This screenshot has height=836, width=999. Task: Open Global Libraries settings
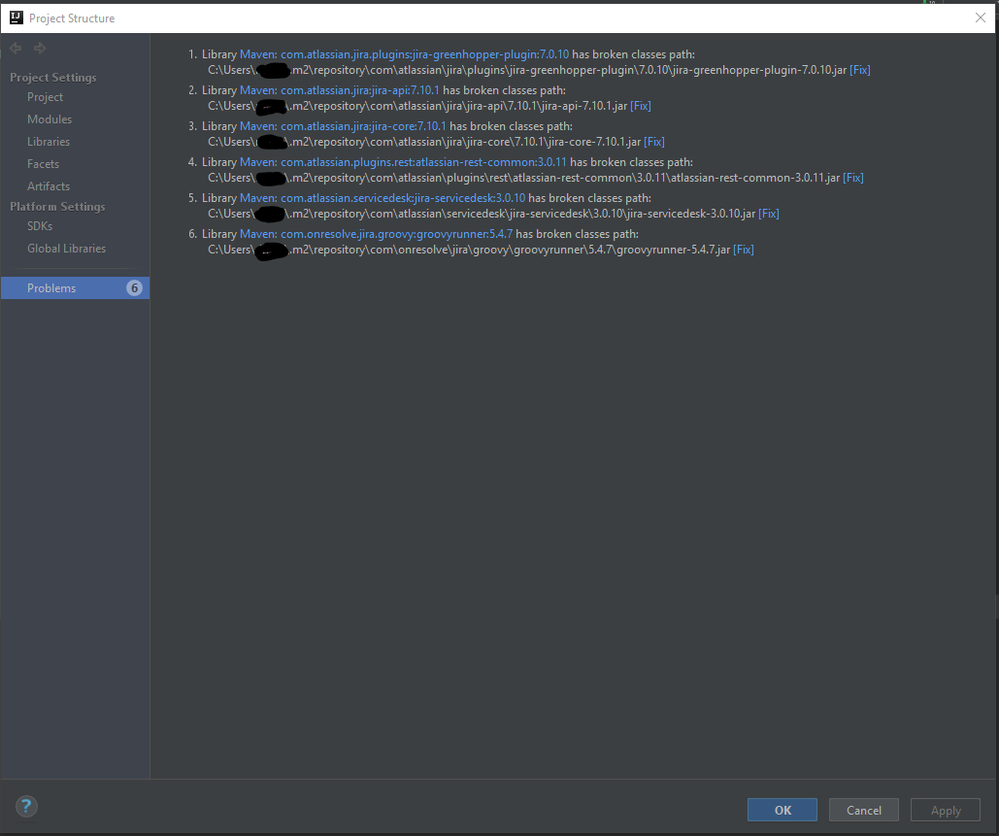(66, 249)
